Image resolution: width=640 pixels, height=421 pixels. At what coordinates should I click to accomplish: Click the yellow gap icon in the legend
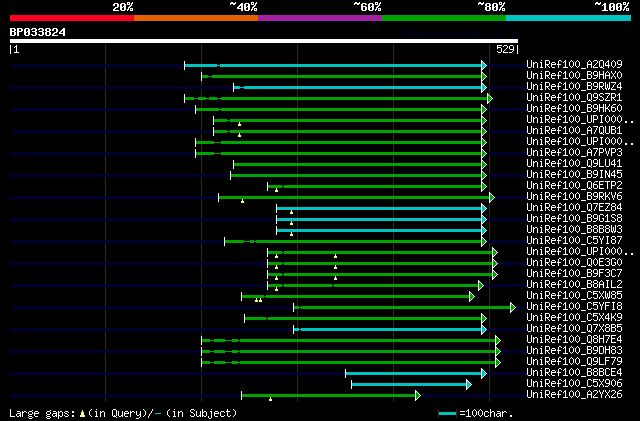tap(82, 414)
